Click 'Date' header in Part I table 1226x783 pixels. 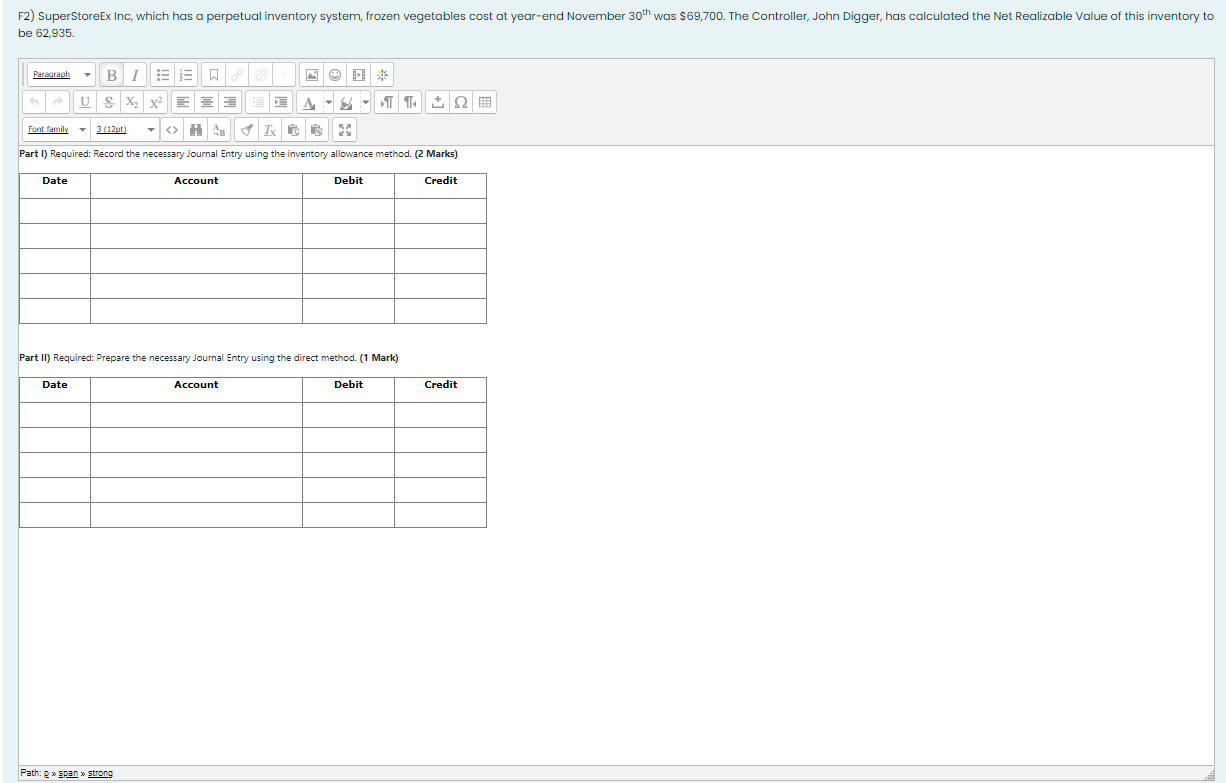(55, 181)
